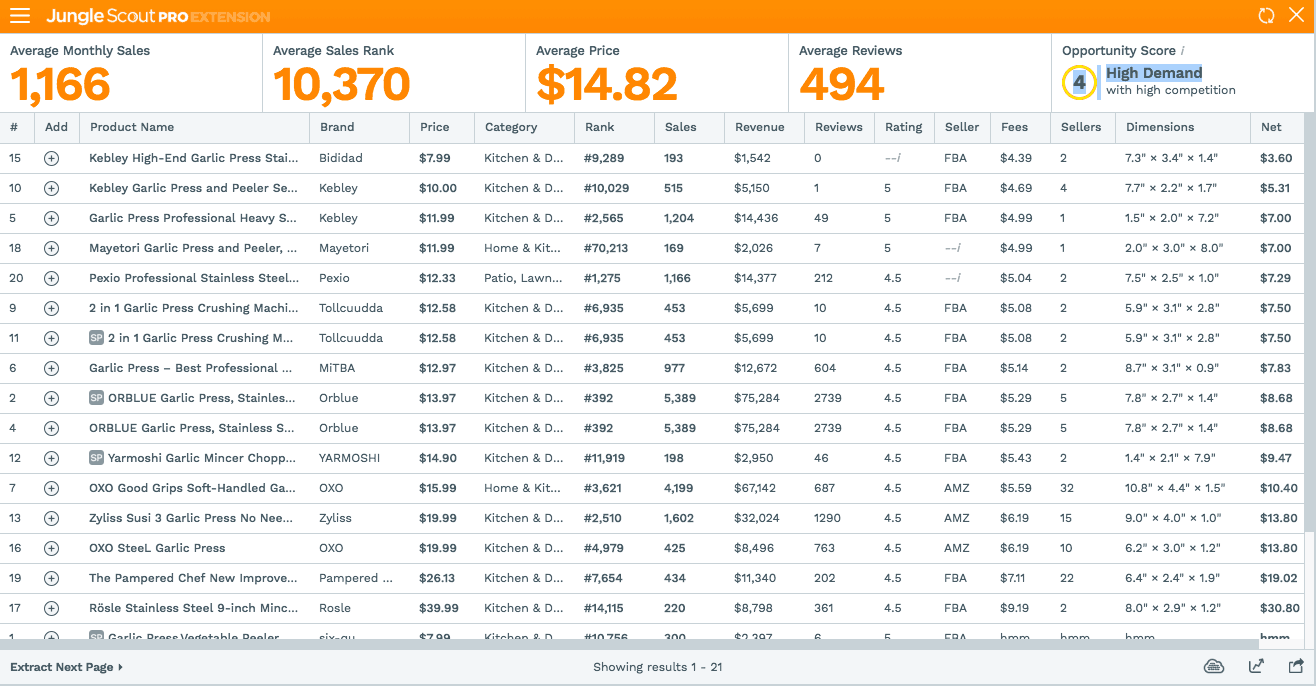
Task: Add Rösle Stainless Steel Mincer product
Action: (51, 608)
